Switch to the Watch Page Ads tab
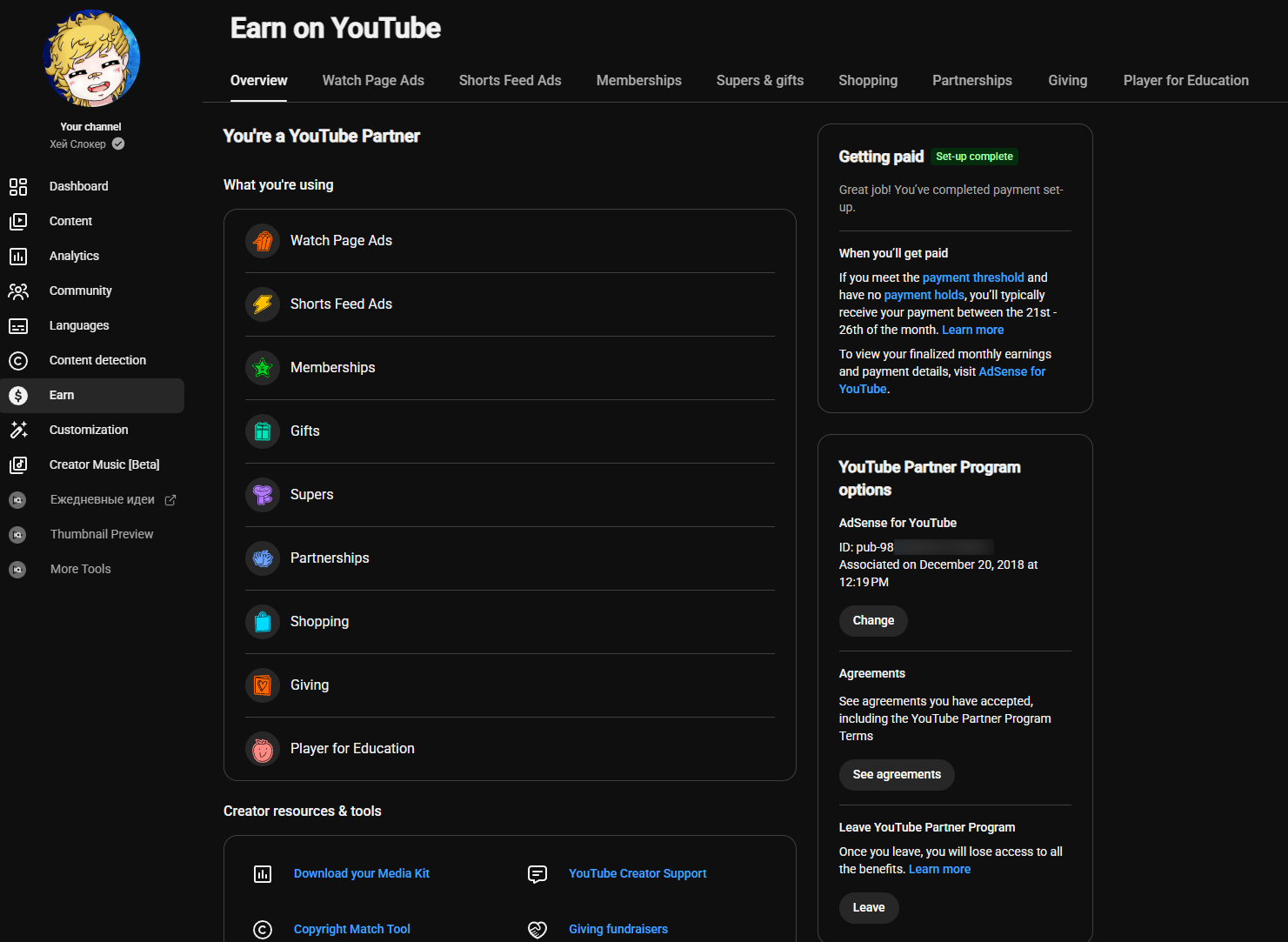Image resolution: width=1288 pixels, height=942 pixels. tap(373, 81)
